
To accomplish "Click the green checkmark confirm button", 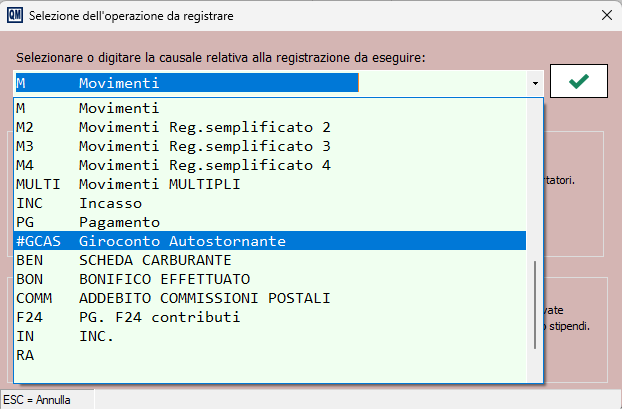I will [579, 83].
